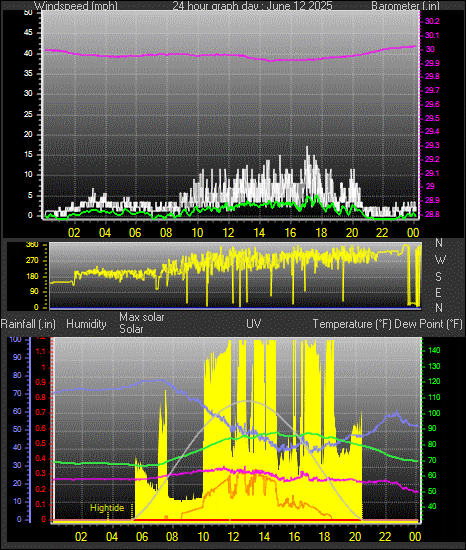Click the Hightide marker label
Image resolution: width=466 pixels, height=550 pixels.
pos(107,508)
